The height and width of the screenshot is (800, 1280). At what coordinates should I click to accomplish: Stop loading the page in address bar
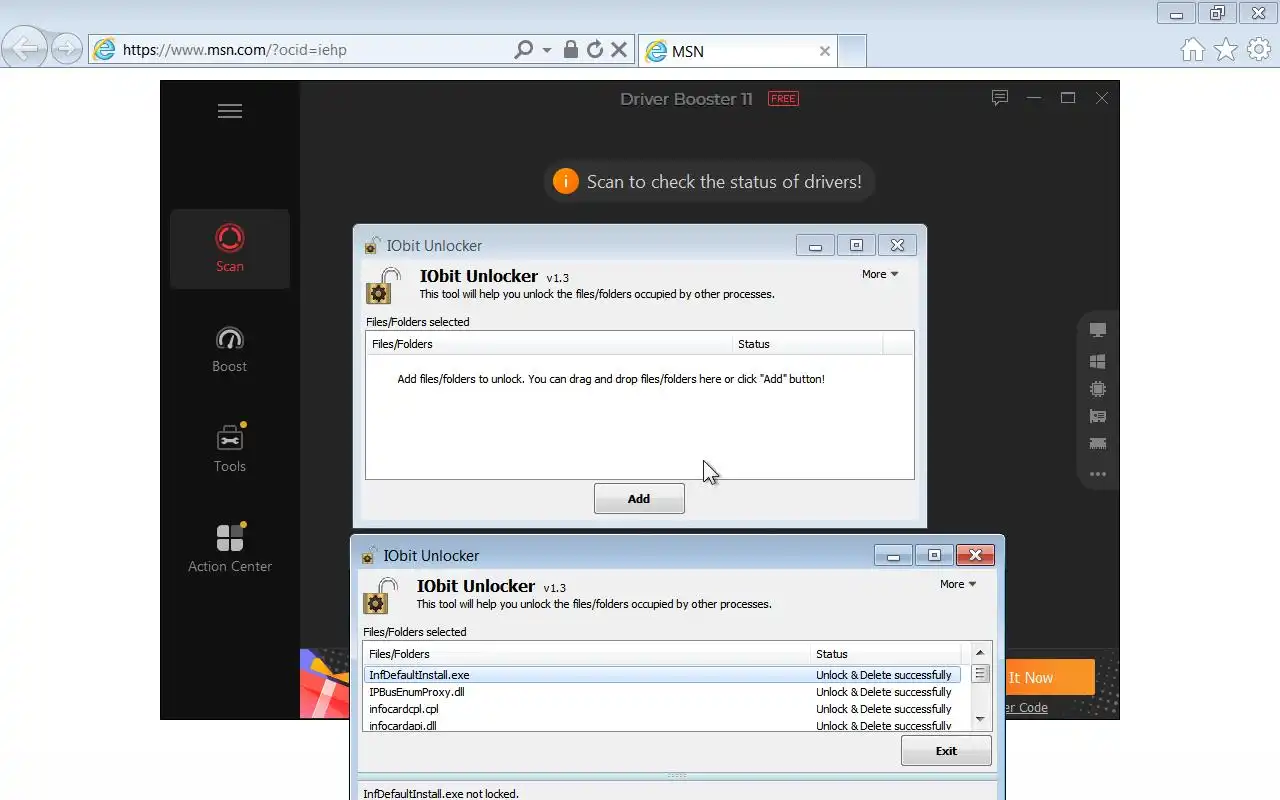pyautogui.click(x=619, y=49)
